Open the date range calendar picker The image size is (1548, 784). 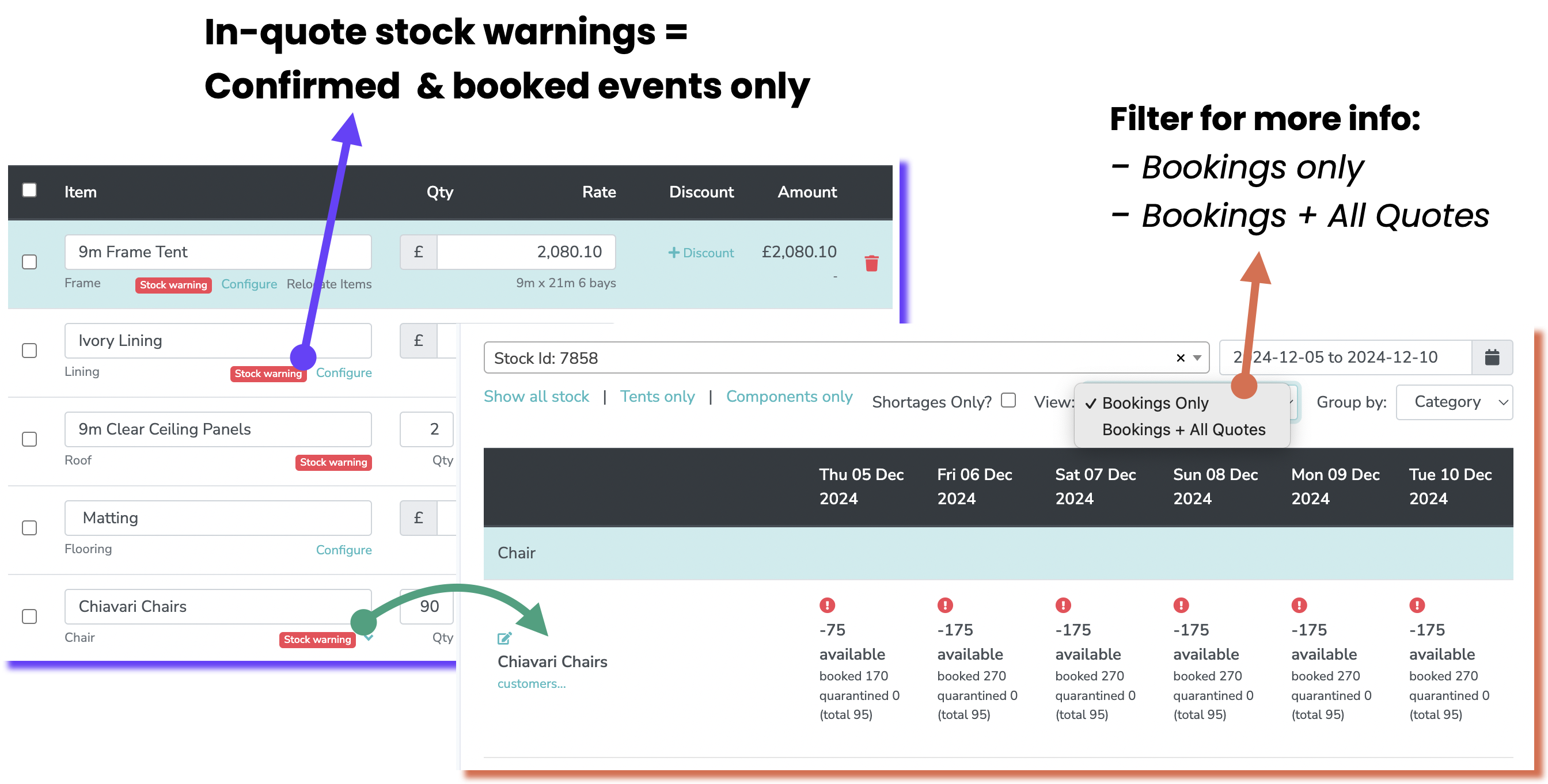1492,357
